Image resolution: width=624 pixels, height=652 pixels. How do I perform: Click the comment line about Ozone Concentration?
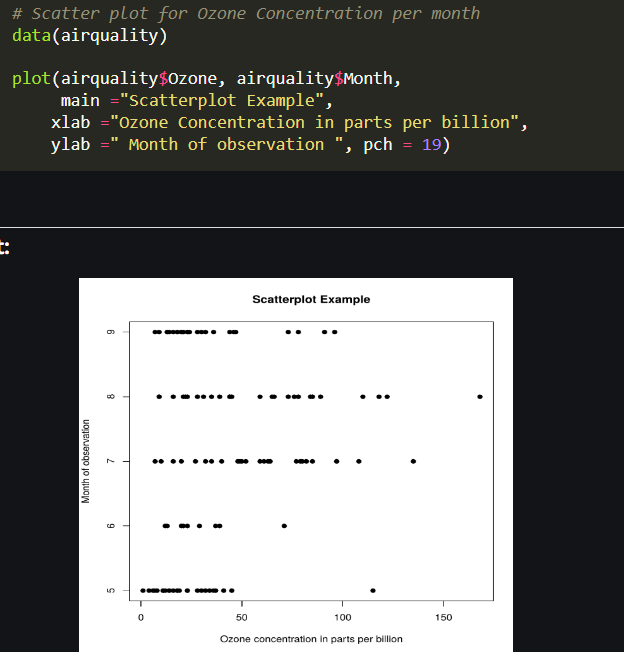click(x=246, y=14)
